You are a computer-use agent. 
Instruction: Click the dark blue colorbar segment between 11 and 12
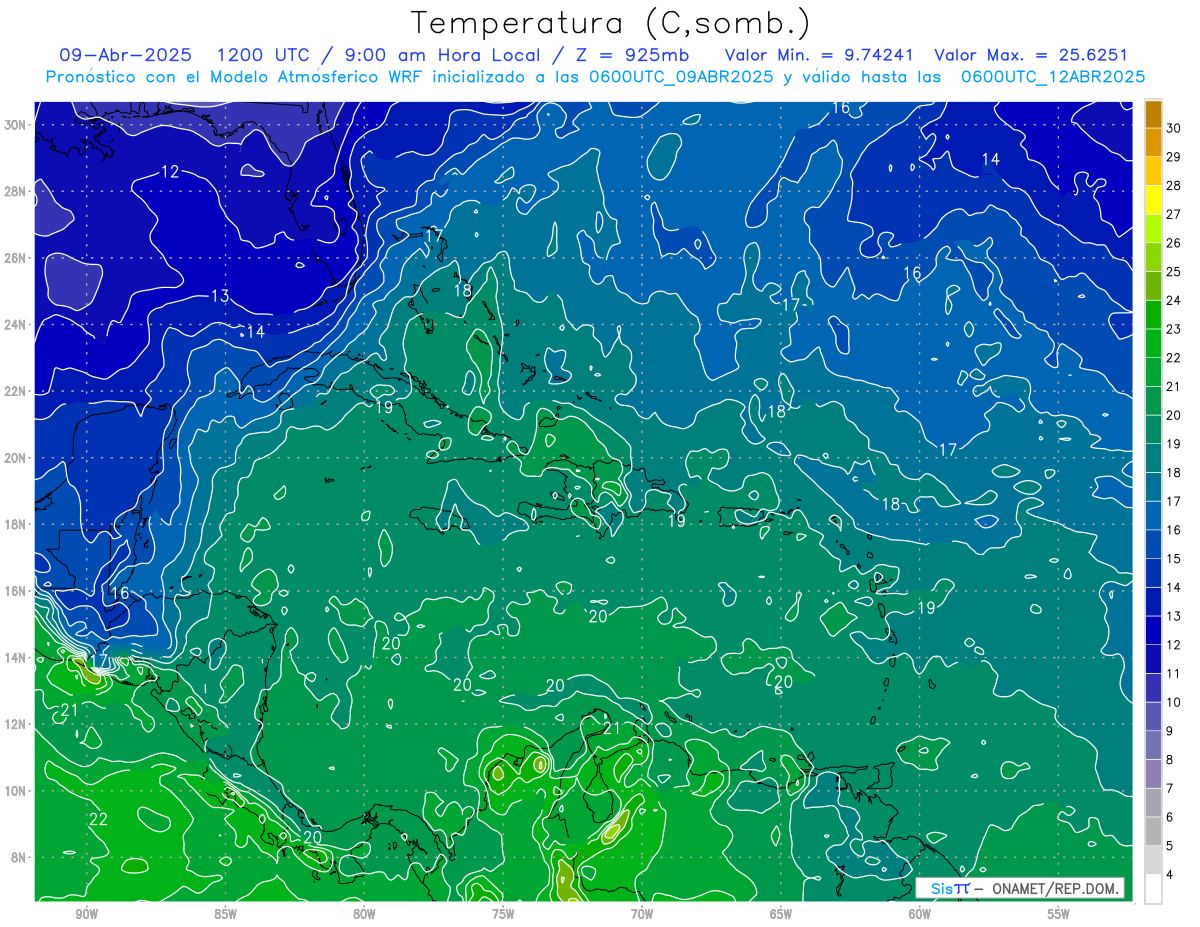pos(1153,659)
